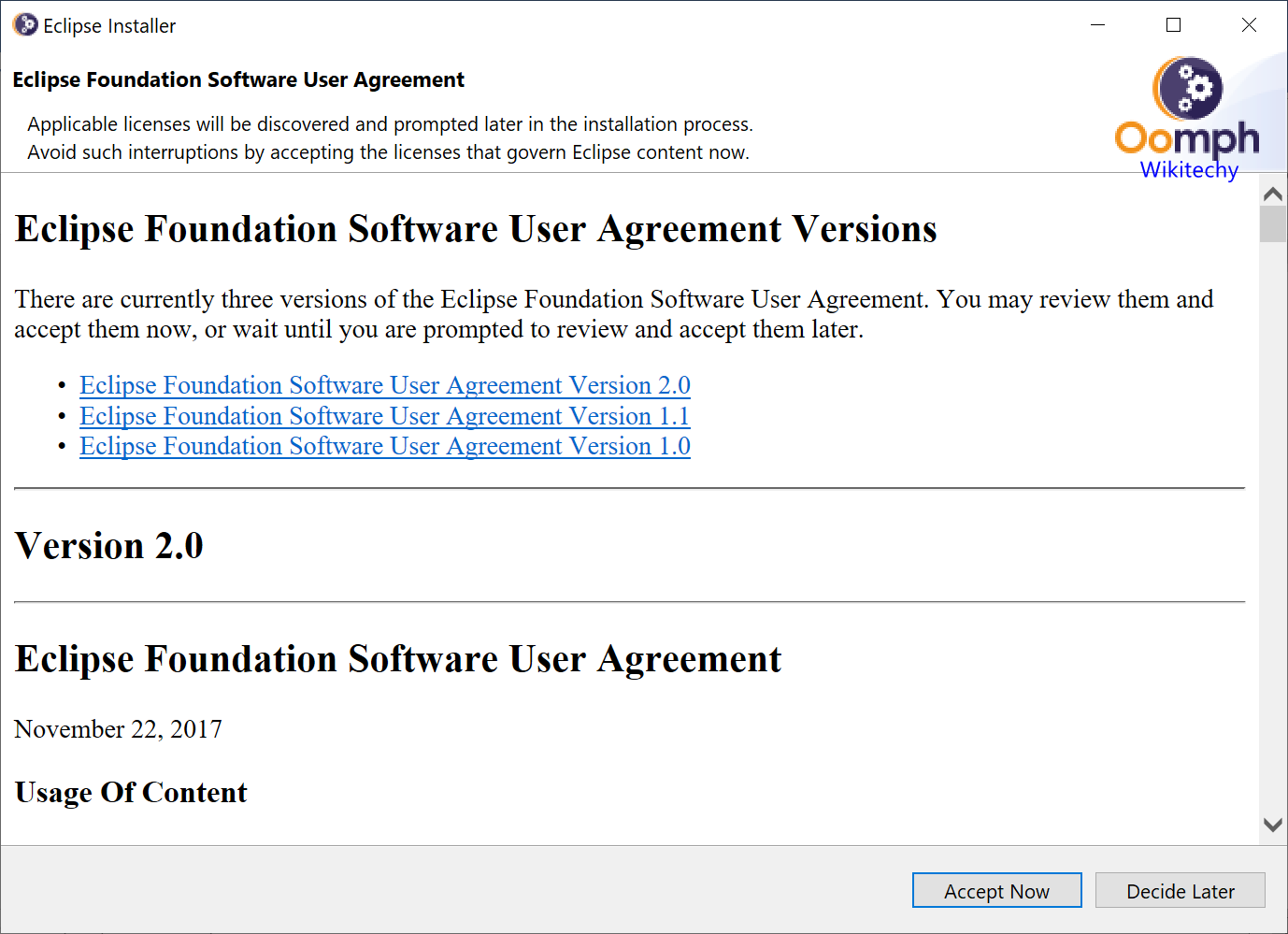Open User Agreement Version 1.1 link

click(x=384, y=416)
